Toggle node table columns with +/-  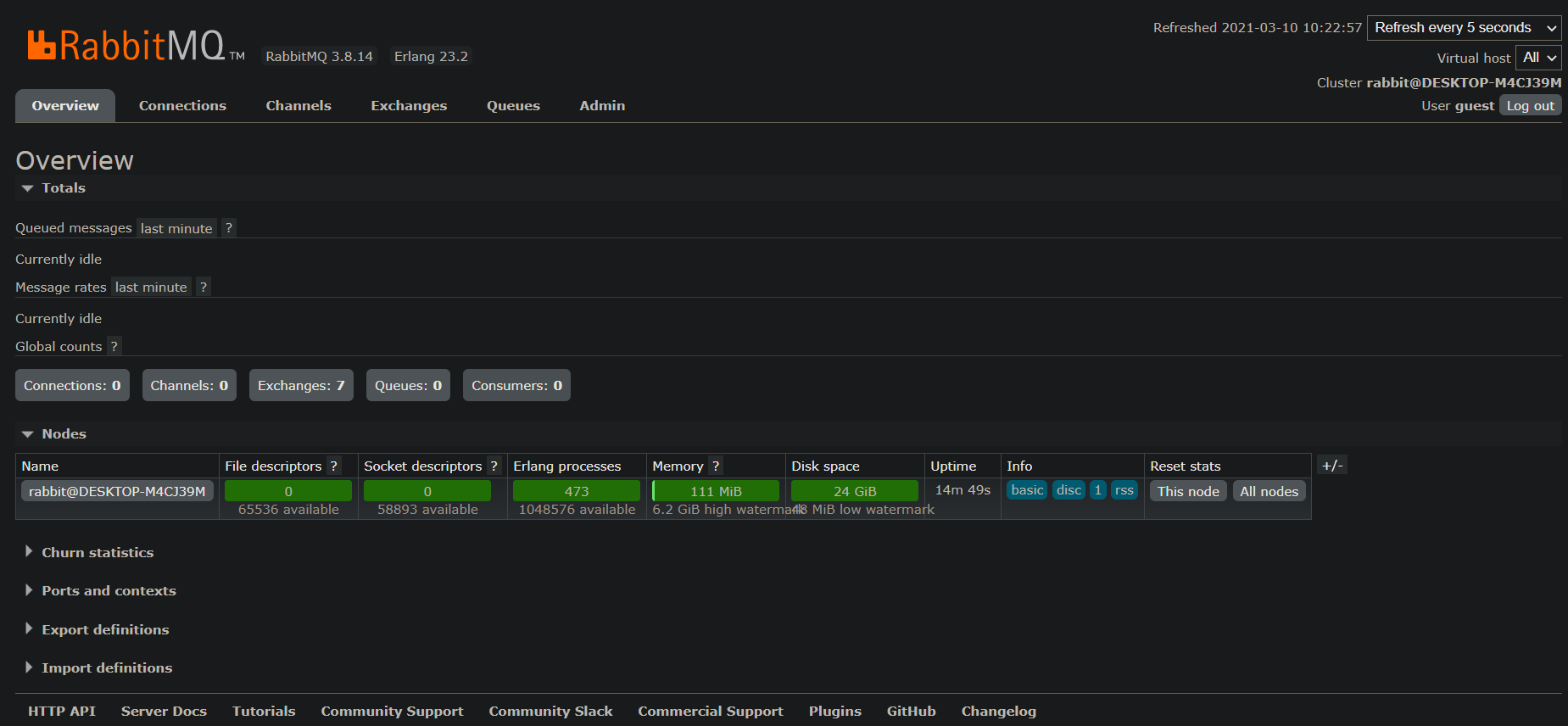click(1332, 466)
